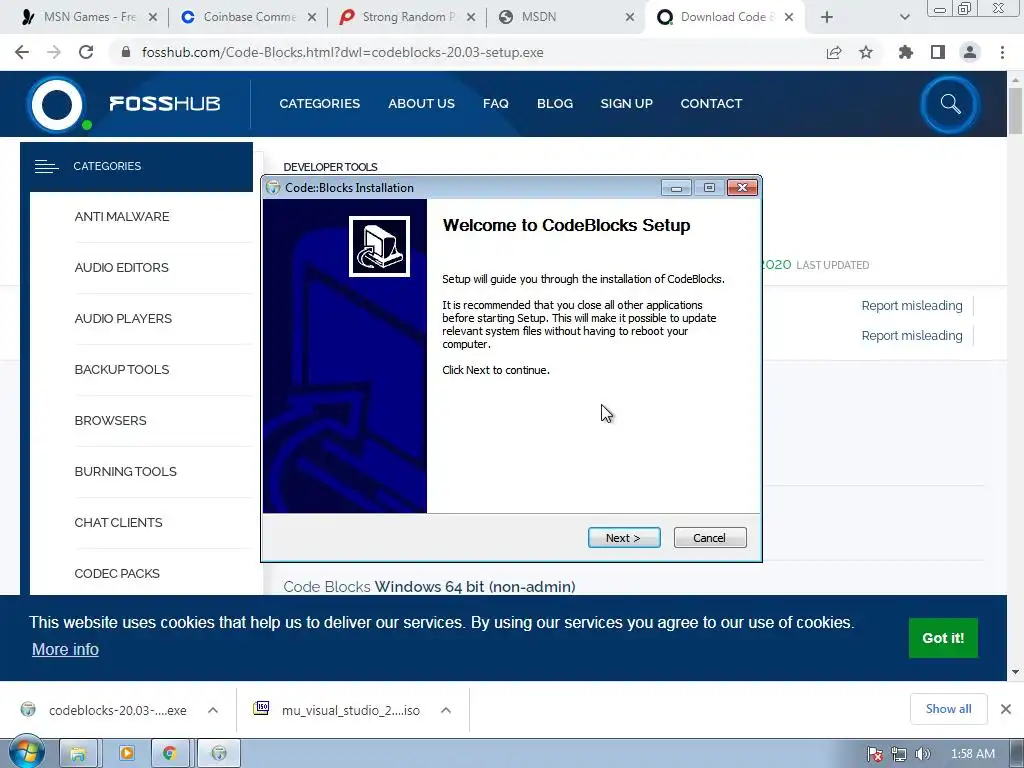Screen dimensions: 1024x768
Task: Select ANTI MALWARE category
Action: [x=121, y=217]
